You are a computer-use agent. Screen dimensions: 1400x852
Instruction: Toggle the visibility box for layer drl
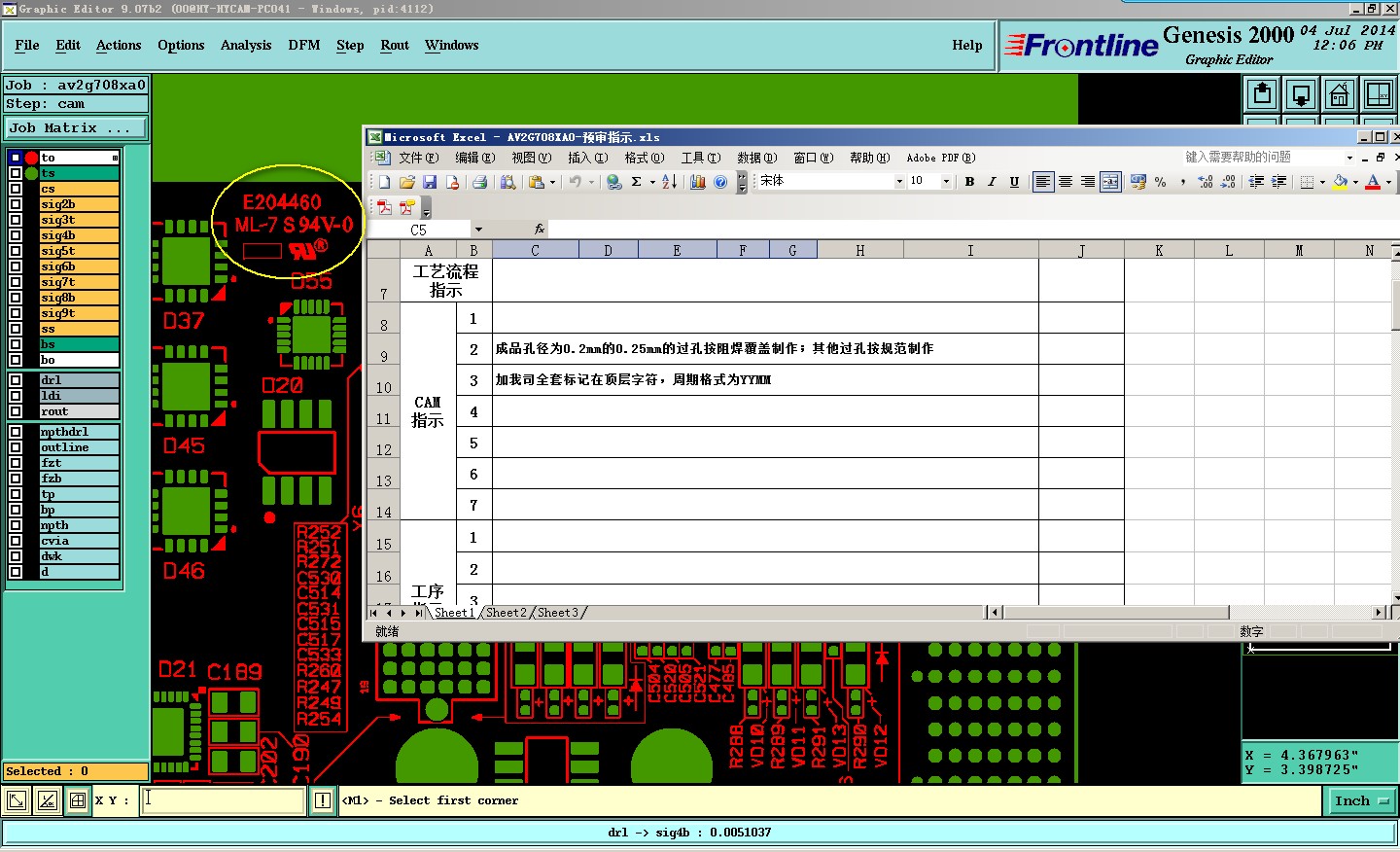[x=16, y=380]
